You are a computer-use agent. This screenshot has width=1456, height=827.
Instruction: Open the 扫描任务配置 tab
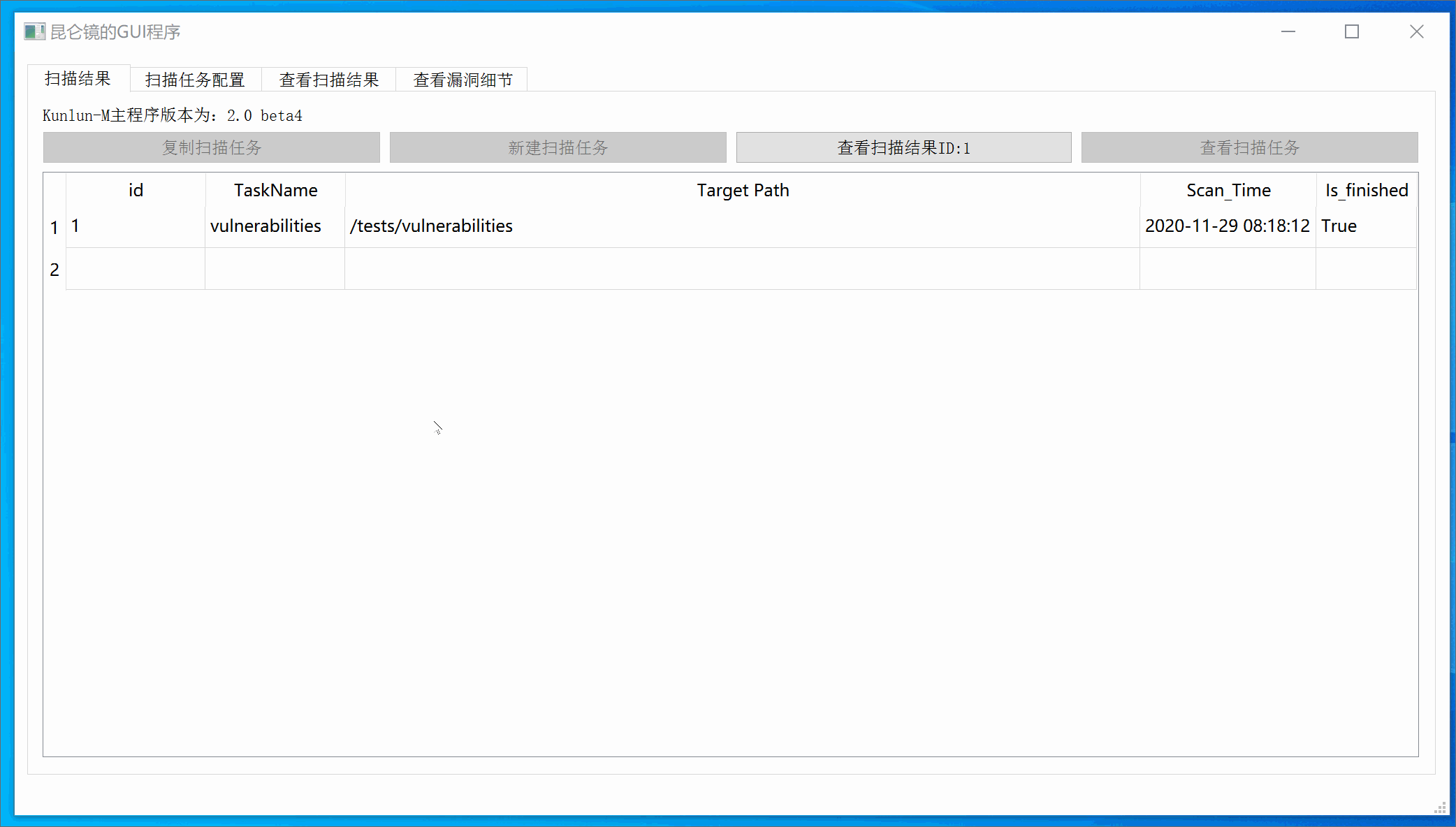(195, 80)
